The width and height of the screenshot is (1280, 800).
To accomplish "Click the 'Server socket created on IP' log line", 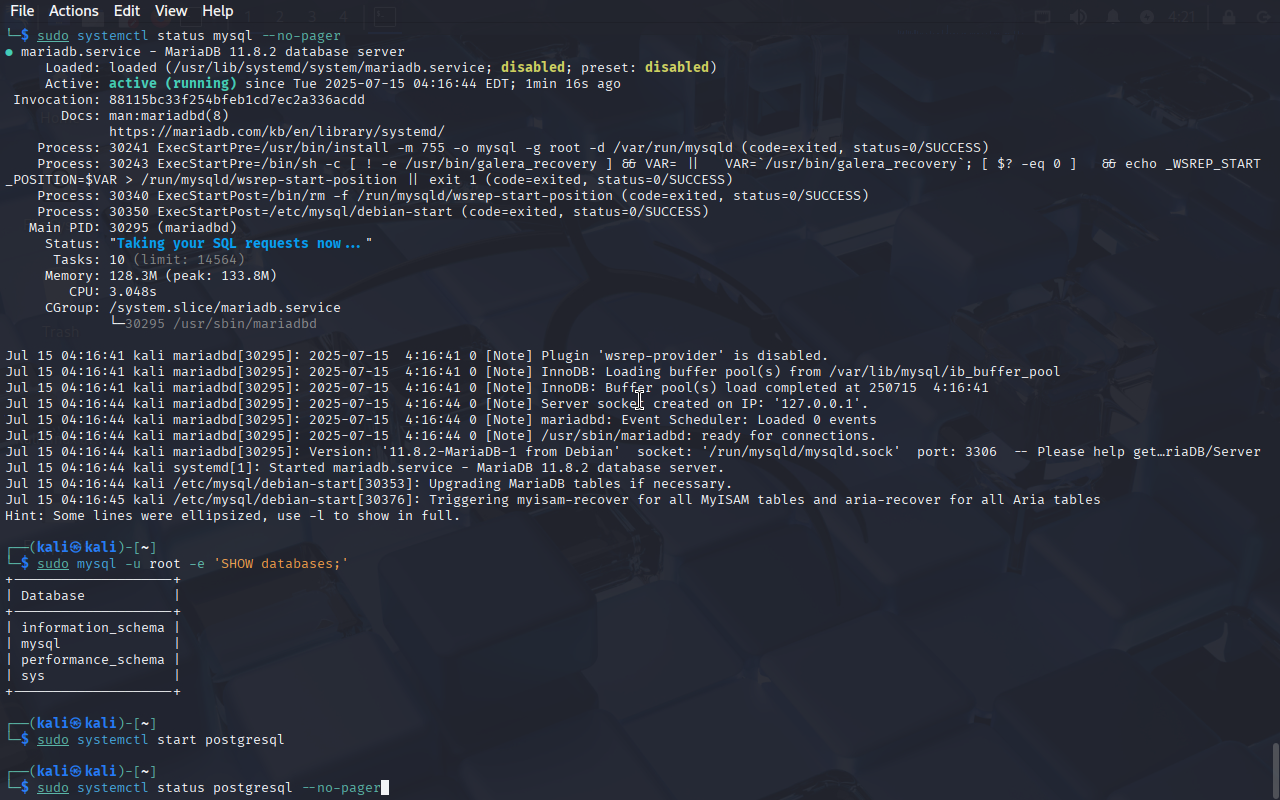I will [x=437, y=404].
